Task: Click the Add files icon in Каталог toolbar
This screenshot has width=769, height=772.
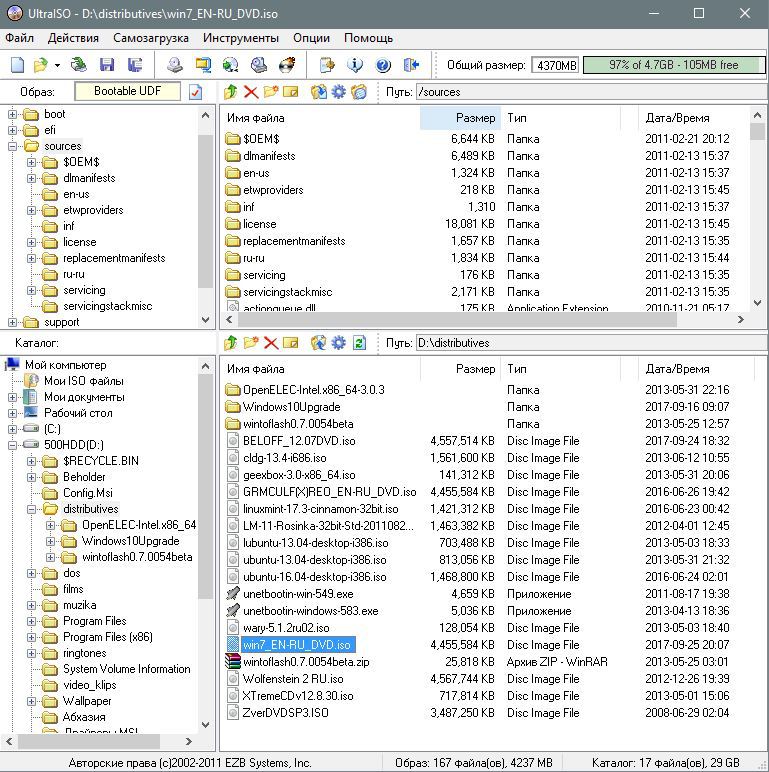Action: [319, 343]
